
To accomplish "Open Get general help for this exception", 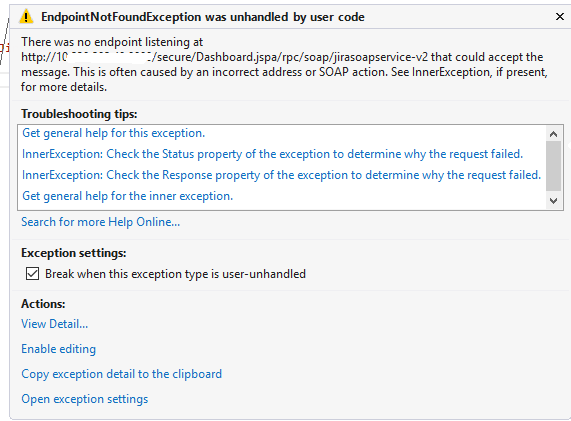I will pyautogui.click(x=114, y=133).
